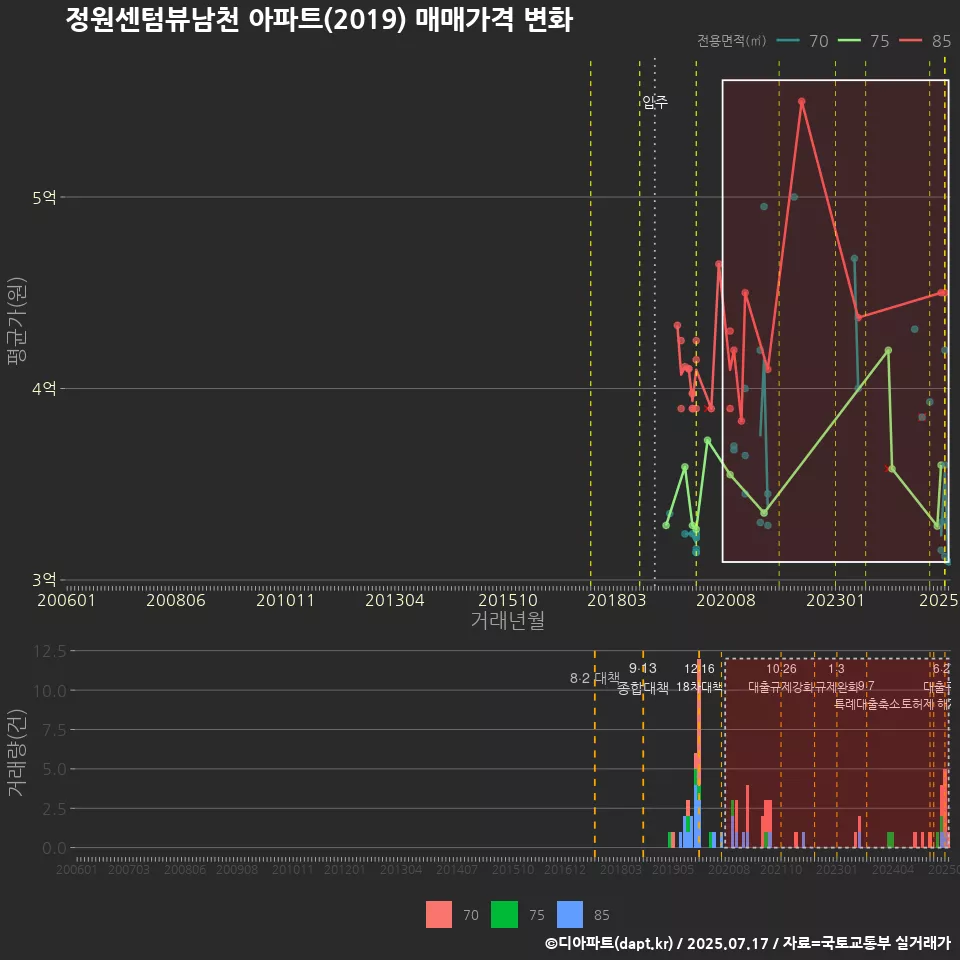Click the 거래년월 x-axis title

[508, 620]
